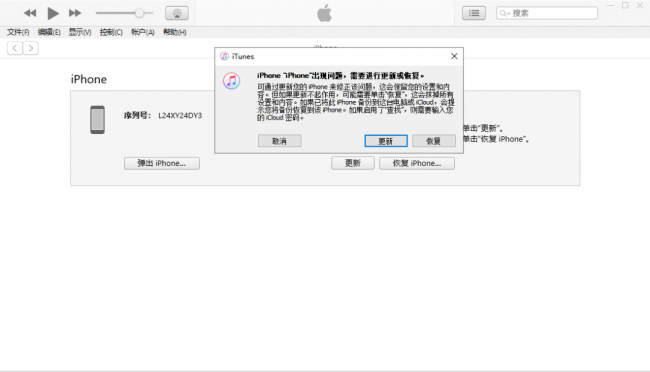Screen dimensions: 650x372
Task: Click the play button icon
Action: (53, 13)
